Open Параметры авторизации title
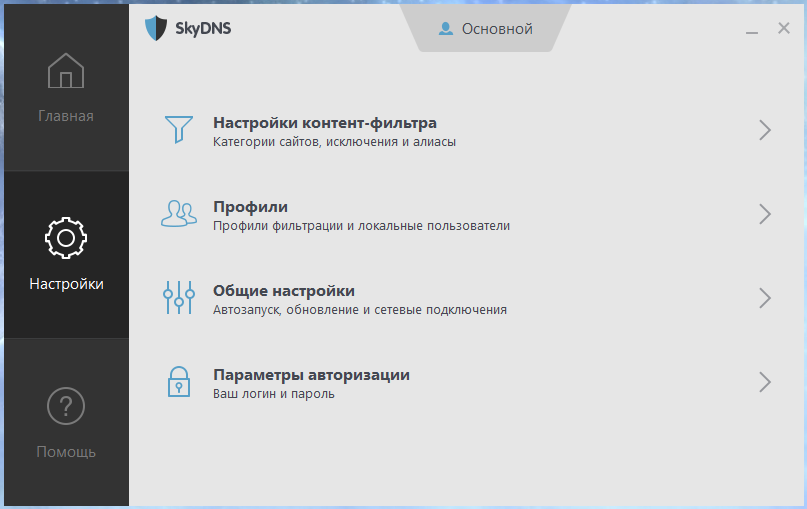807x509 pixels. click(x=311, y=375)
